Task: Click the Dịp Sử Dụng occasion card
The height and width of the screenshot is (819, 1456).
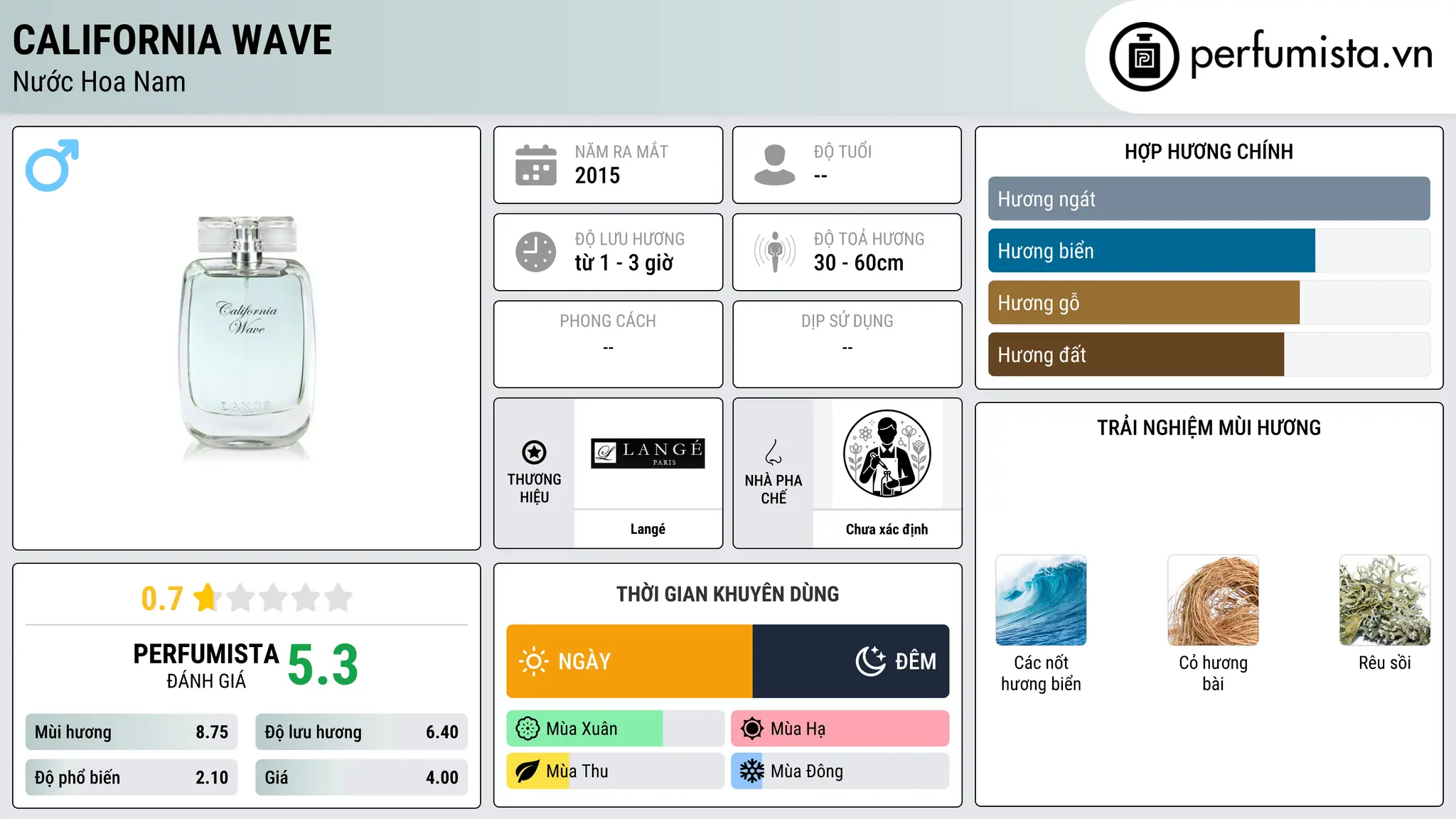Action: click(847, 344)
